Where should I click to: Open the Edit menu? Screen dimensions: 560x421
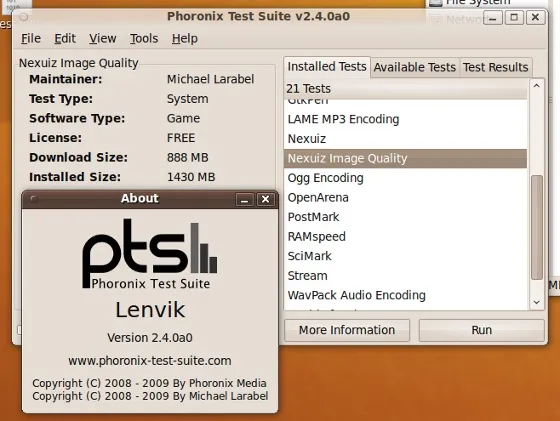pos(65,38)
